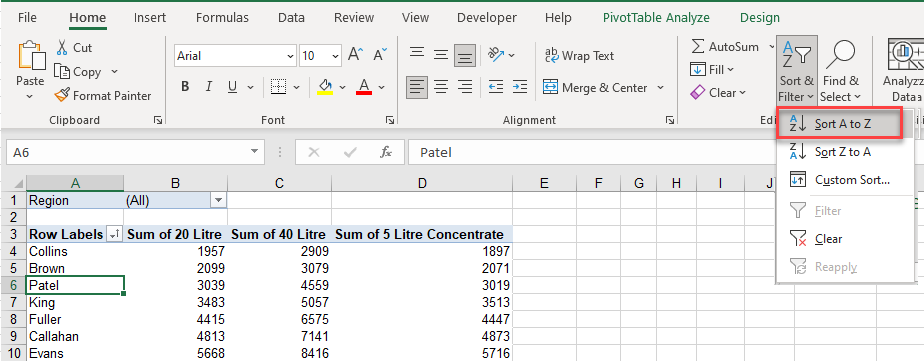Switch to the Data tab
924x361 pixels.
(x=291, y=18)
